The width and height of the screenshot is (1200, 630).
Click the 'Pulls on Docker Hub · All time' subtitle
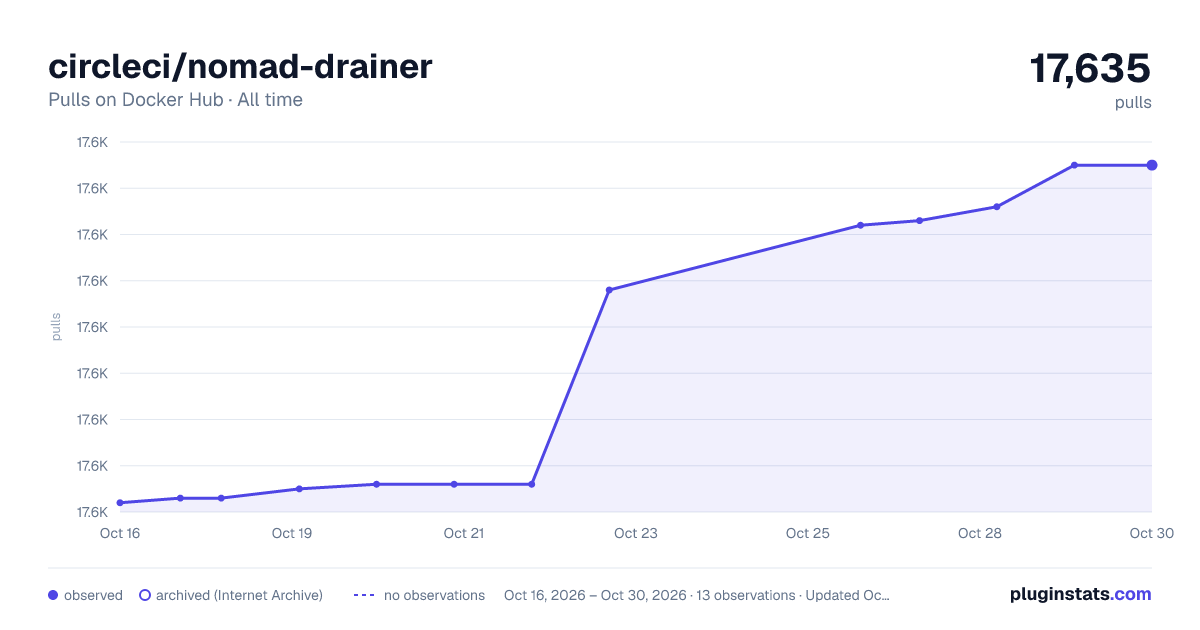[x=175, y=100]
